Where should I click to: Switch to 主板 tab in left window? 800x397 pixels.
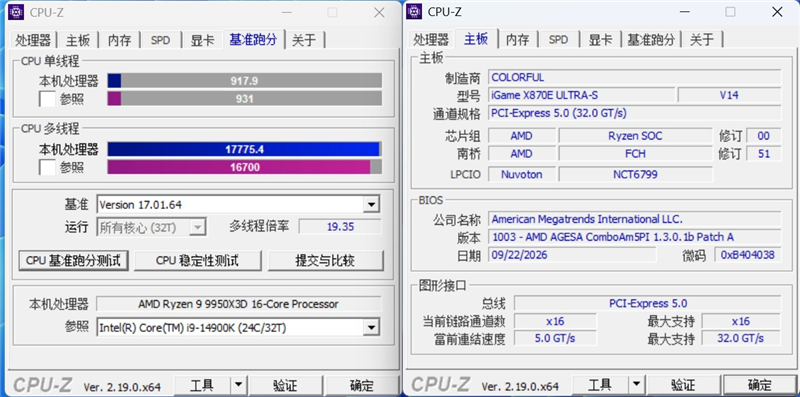click(x=78, y=40)
